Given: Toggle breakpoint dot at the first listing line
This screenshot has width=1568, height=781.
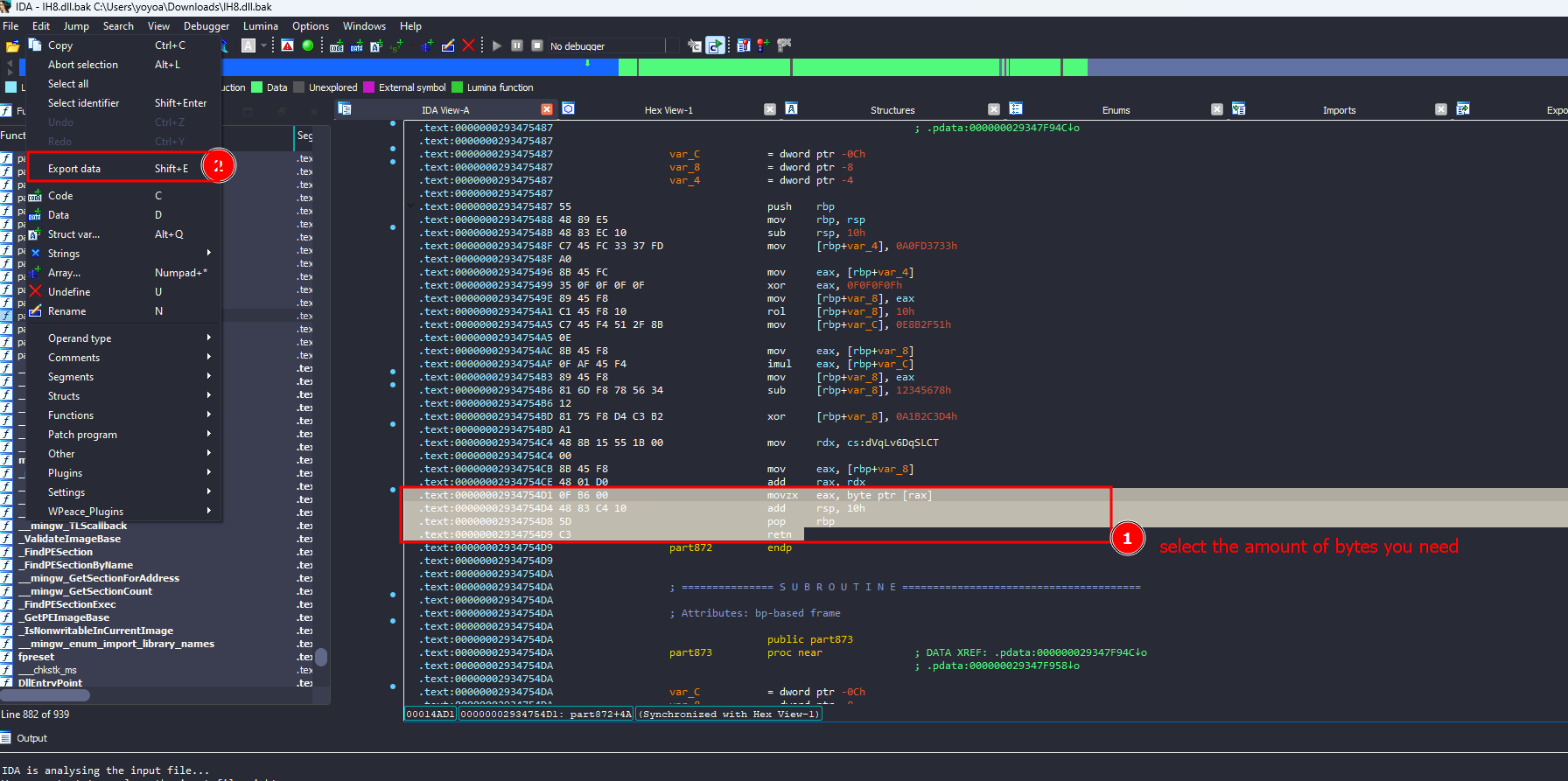Looking at the screenshot, I should (393, 123).
